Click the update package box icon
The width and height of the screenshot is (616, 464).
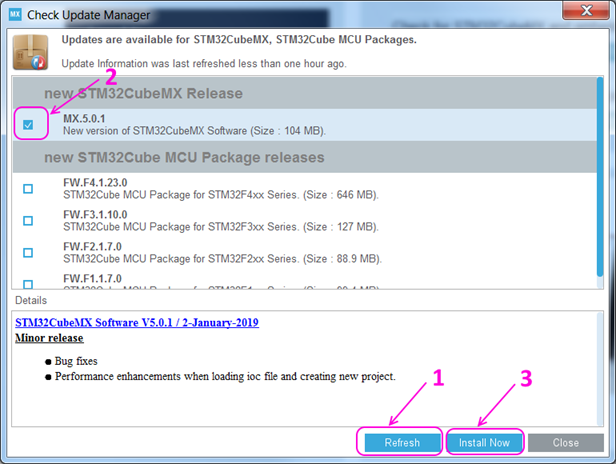[31, 52]
